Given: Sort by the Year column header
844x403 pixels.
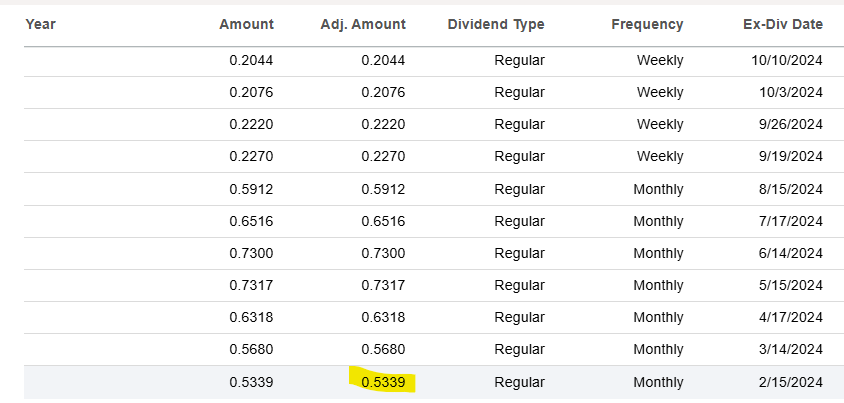Looking at the screenshot, I should [40, 24].
